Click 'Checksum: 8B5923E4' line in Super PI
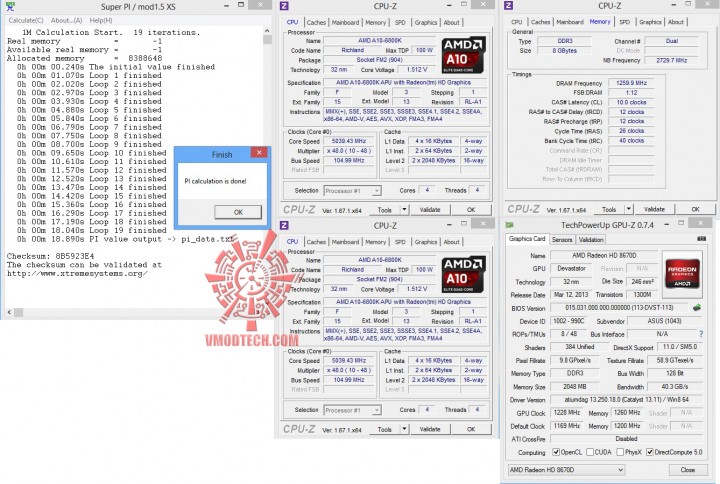The height and width of the screenshot is (484, 720). tap(50, 256)
